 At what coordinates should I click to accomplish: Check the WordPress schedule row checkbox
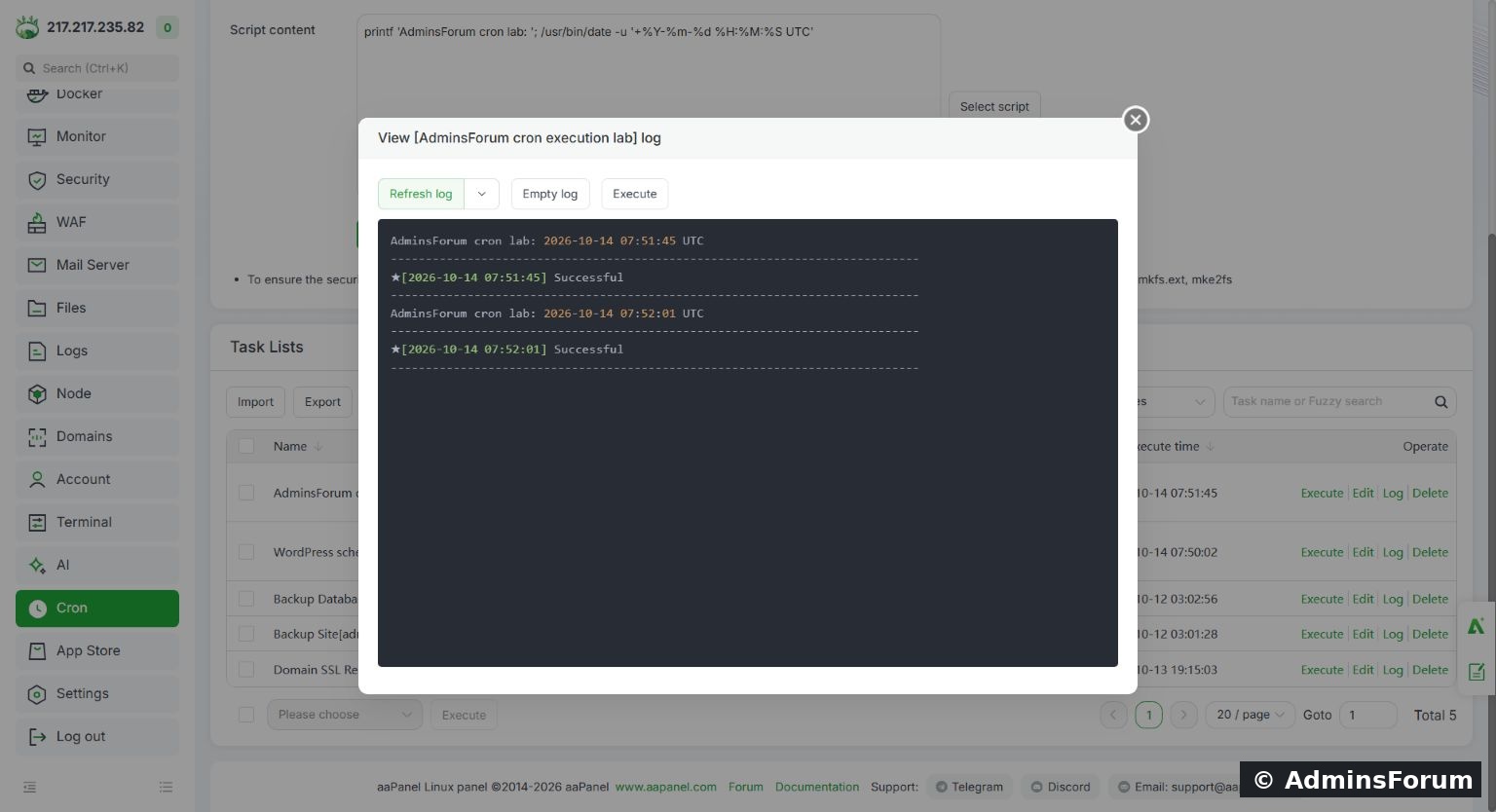[x=246, y=552]
